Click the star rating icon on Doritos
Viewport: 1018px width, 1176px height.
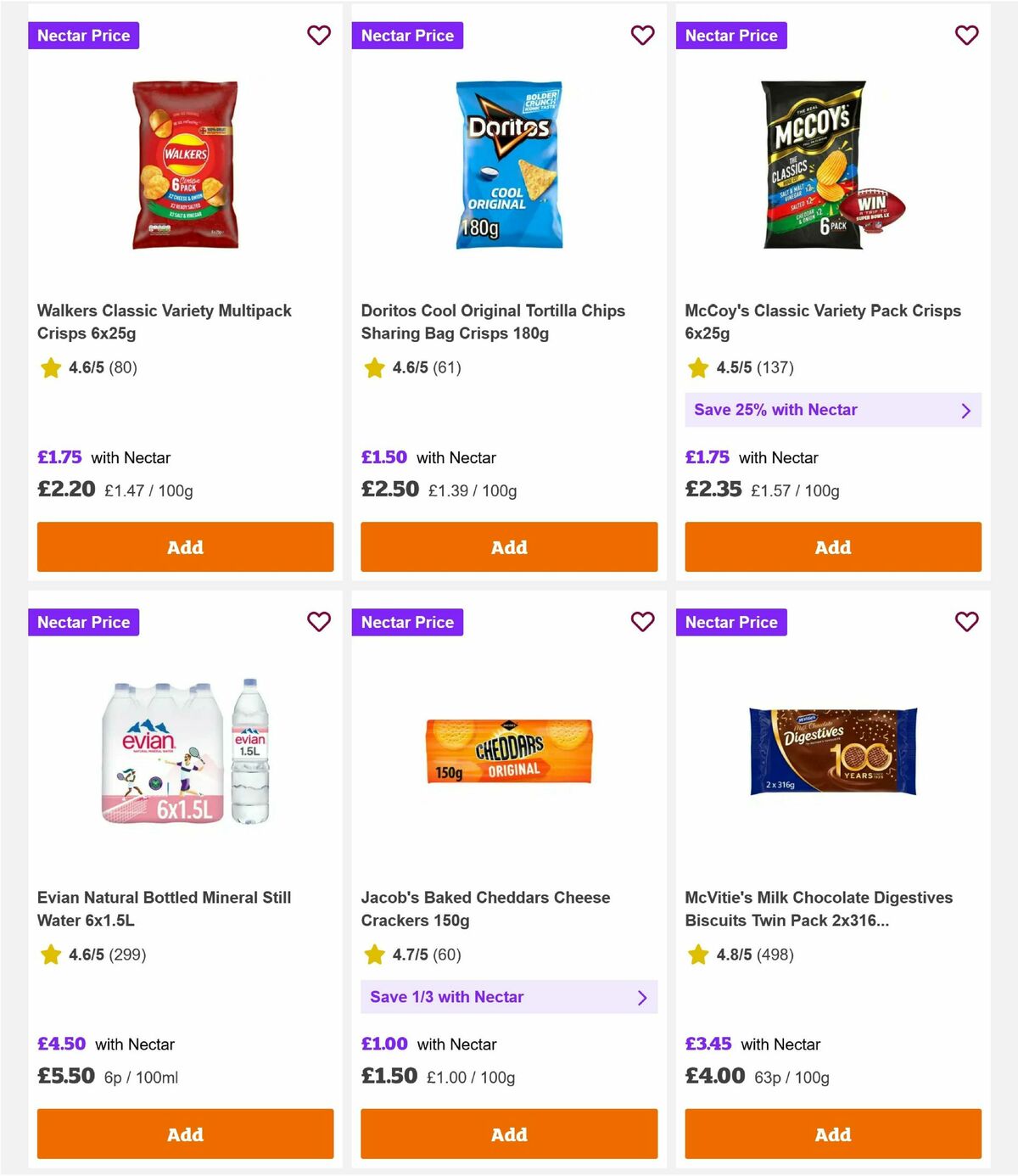click(x=373, y=368)
